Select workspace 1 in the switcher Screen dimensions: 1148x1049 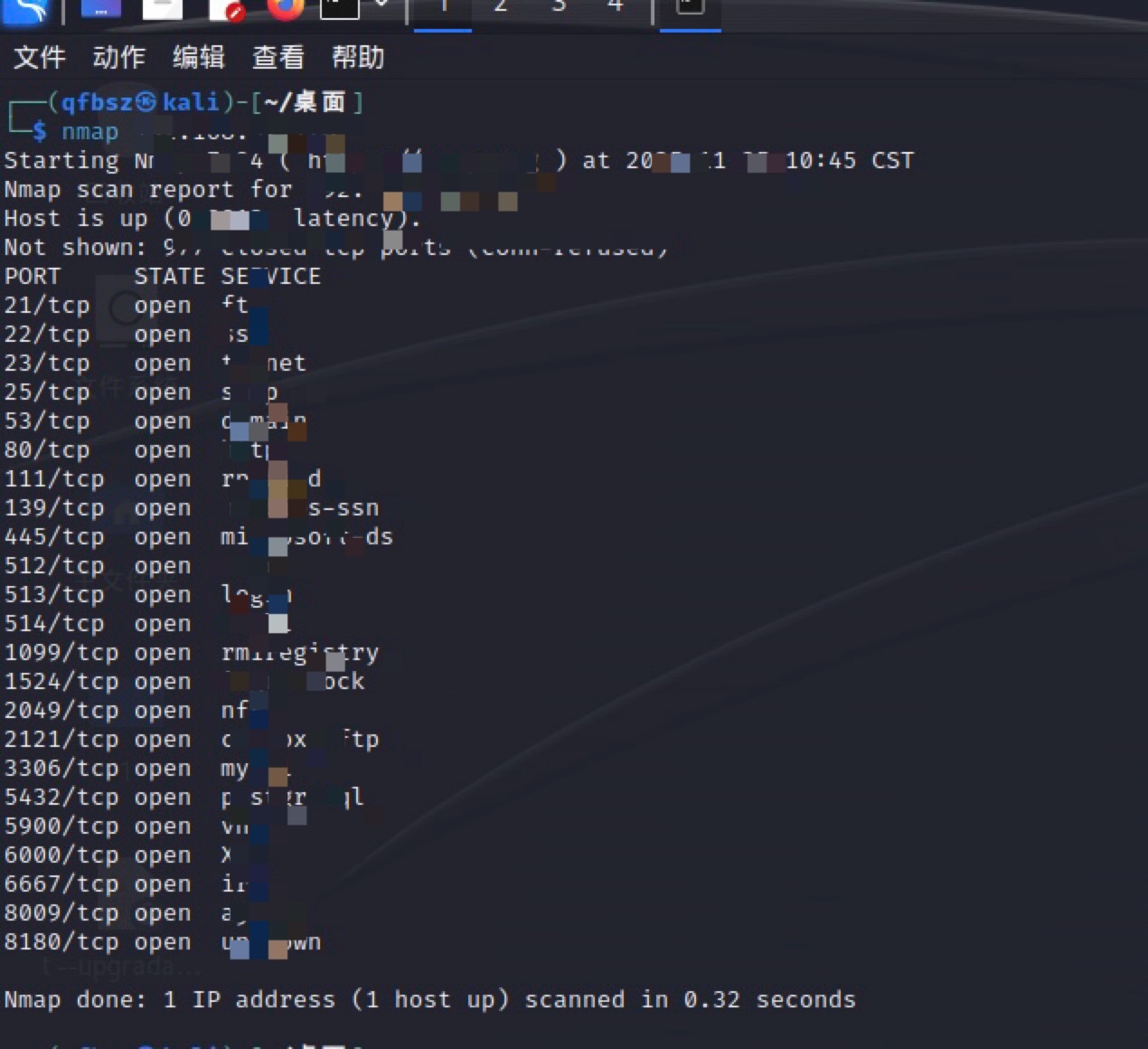(x=441, y=7)
